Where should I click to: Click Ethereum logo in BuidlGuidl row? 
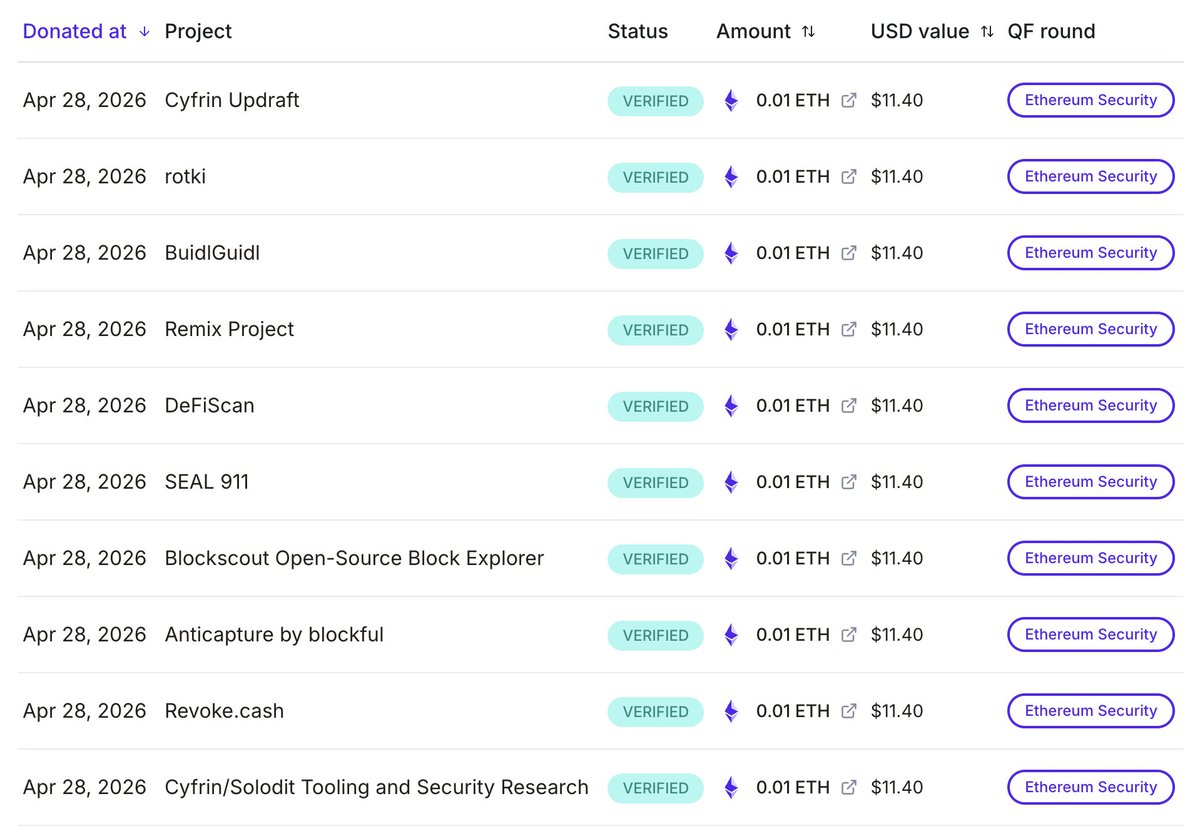(731, 253)
